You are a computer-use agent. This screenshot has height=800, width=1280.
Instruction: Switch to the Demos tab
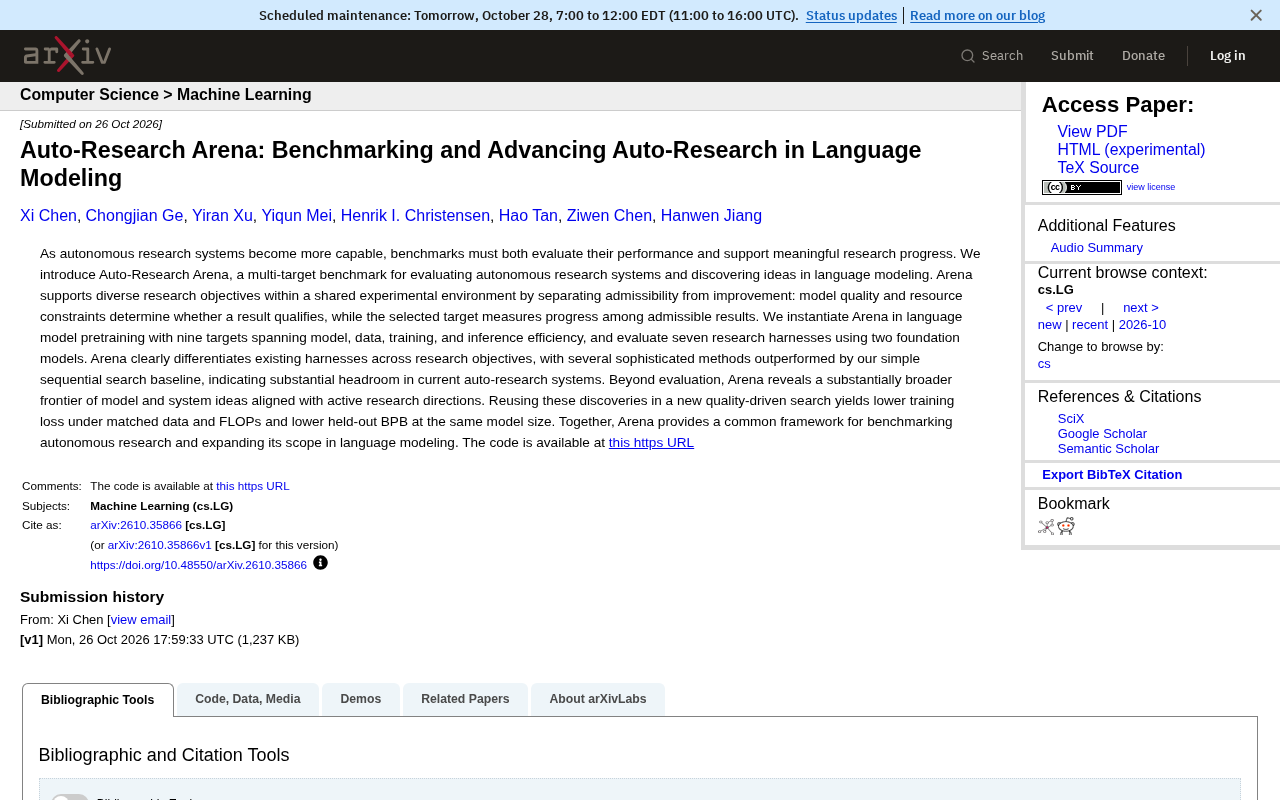click(361, 699)
